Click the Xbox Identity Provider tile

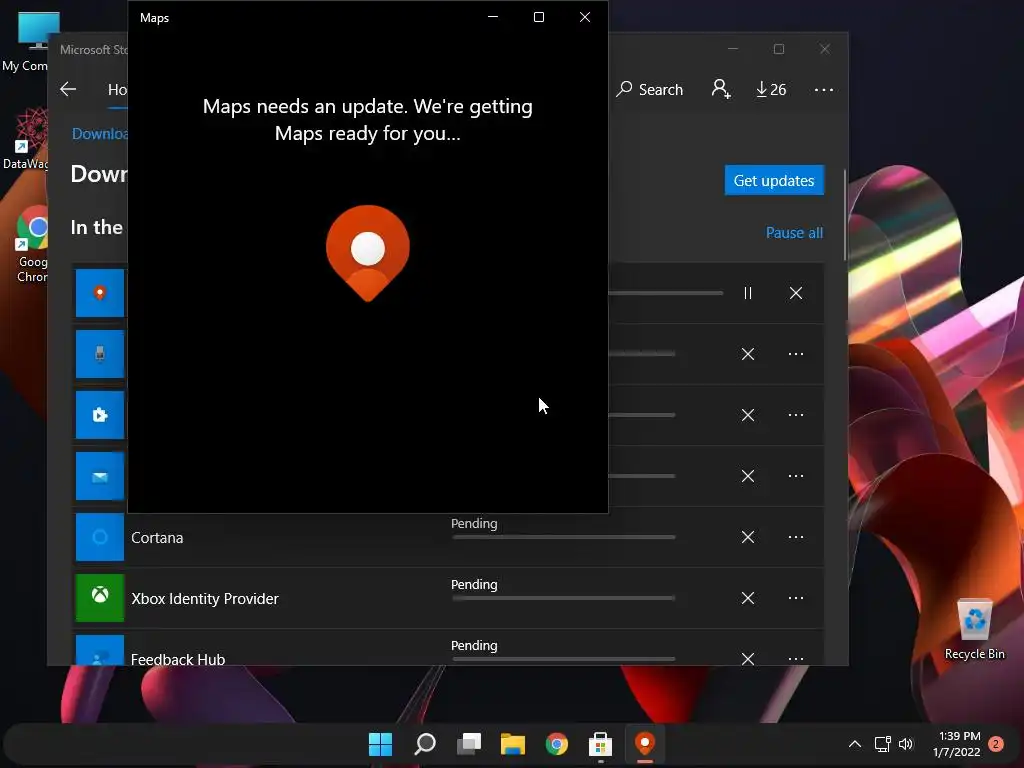100,598
